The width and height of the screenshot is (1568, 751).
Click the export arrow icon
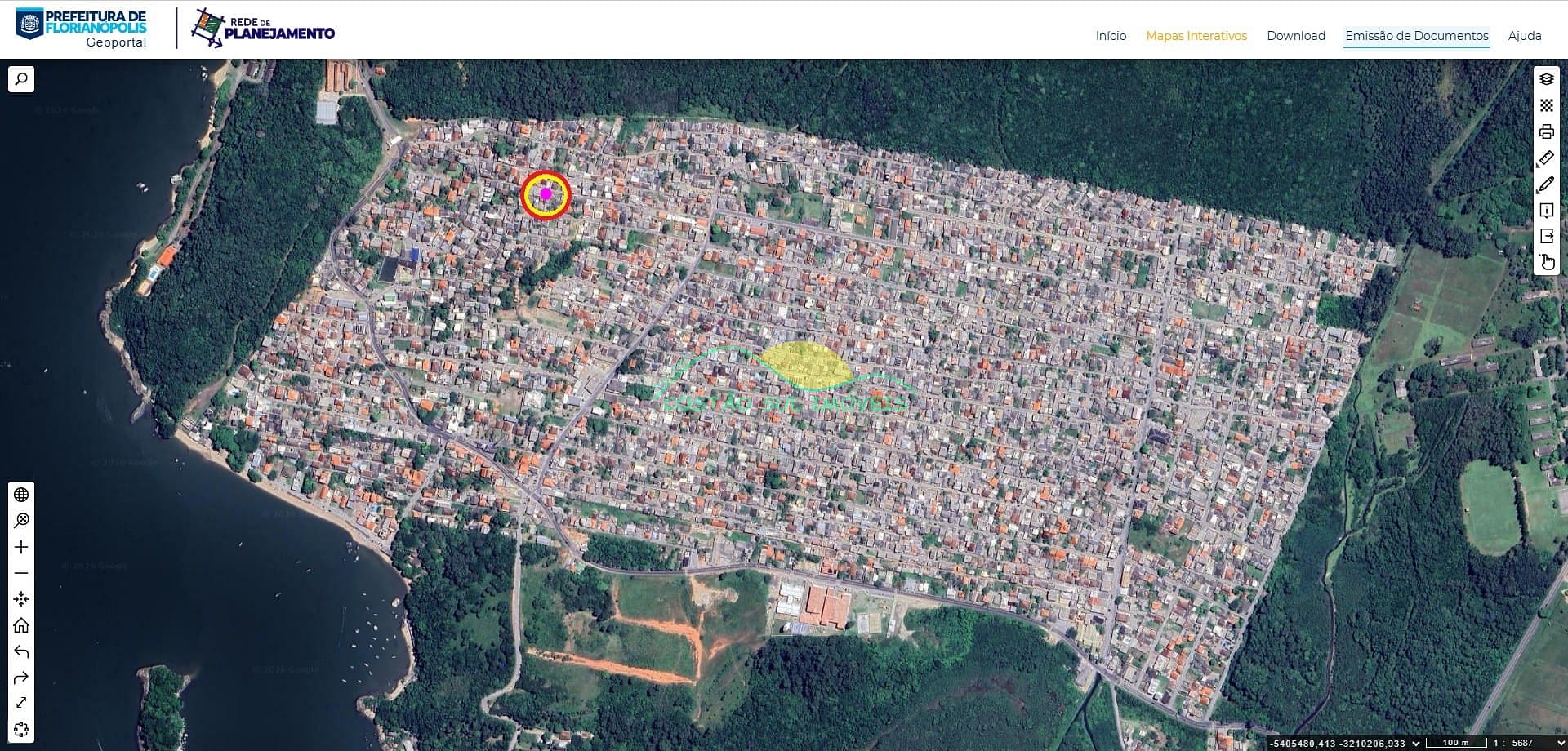click(x=1546, y=237)
